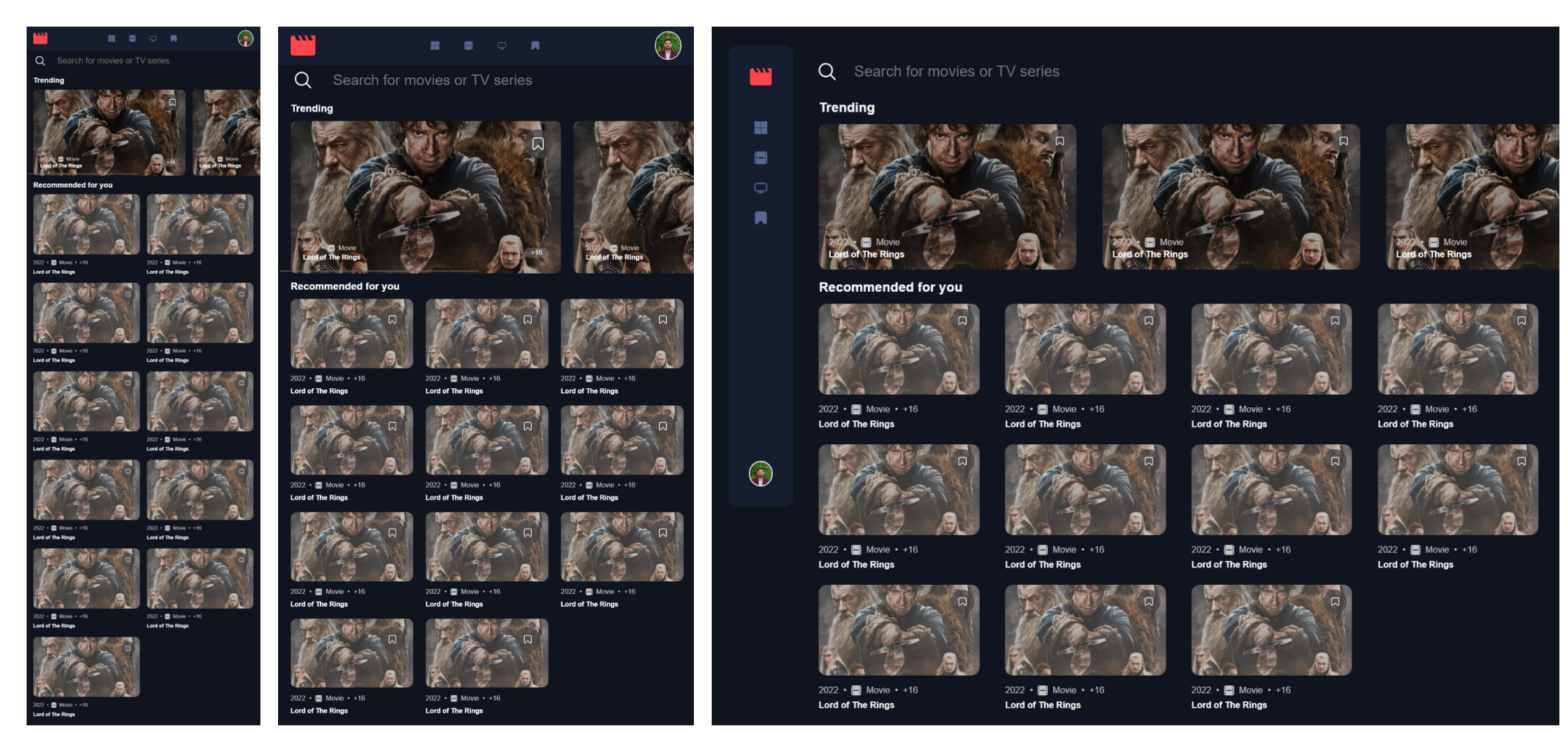Image resolution: width=1568 pixels, height=734 pixels.
Task: Open the Movies film icon in tablet header
Action: pyautogui.click(x=468, y=45)
